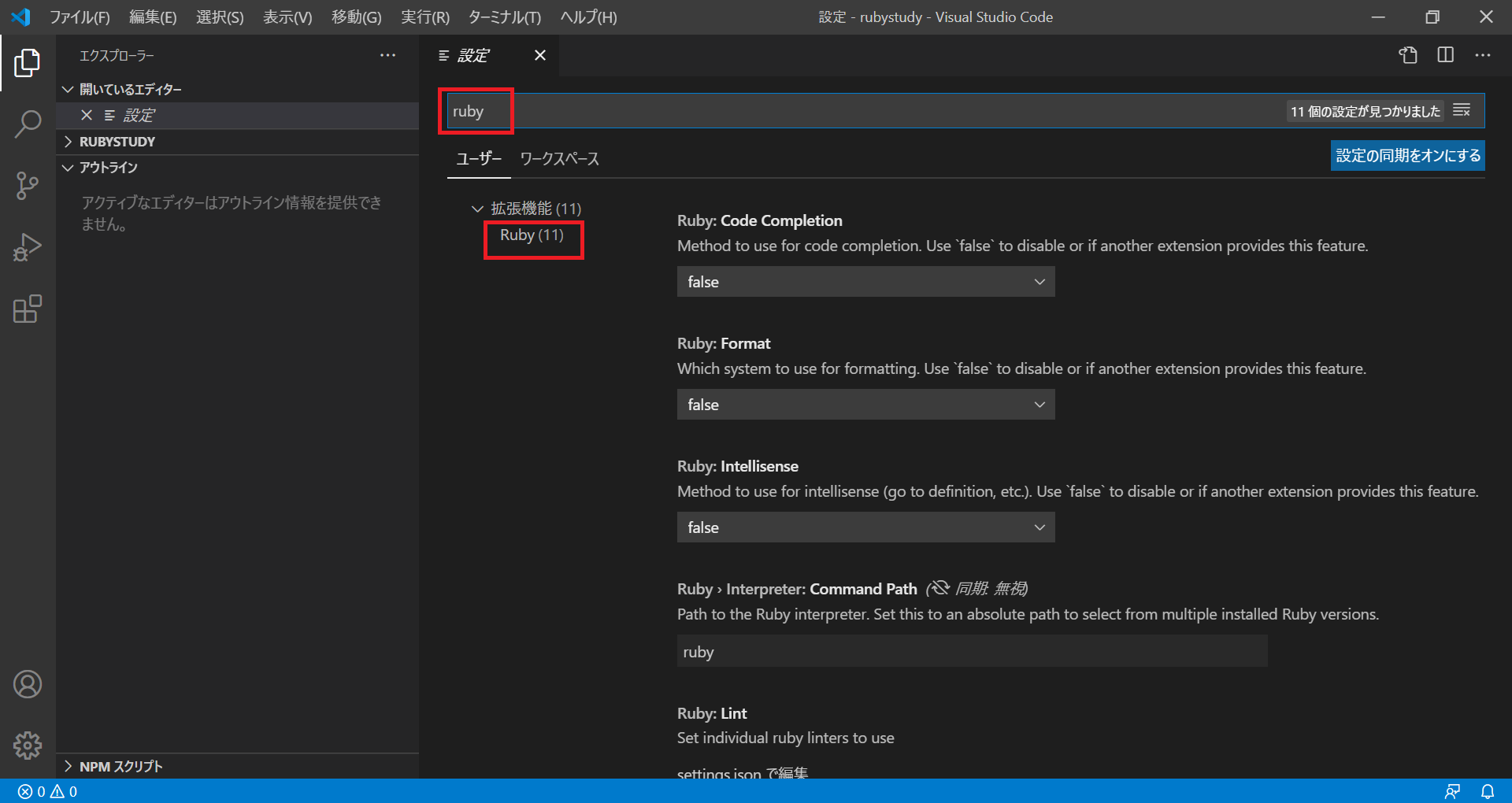Open the Accounts menu icon

[x=28, y=684]
